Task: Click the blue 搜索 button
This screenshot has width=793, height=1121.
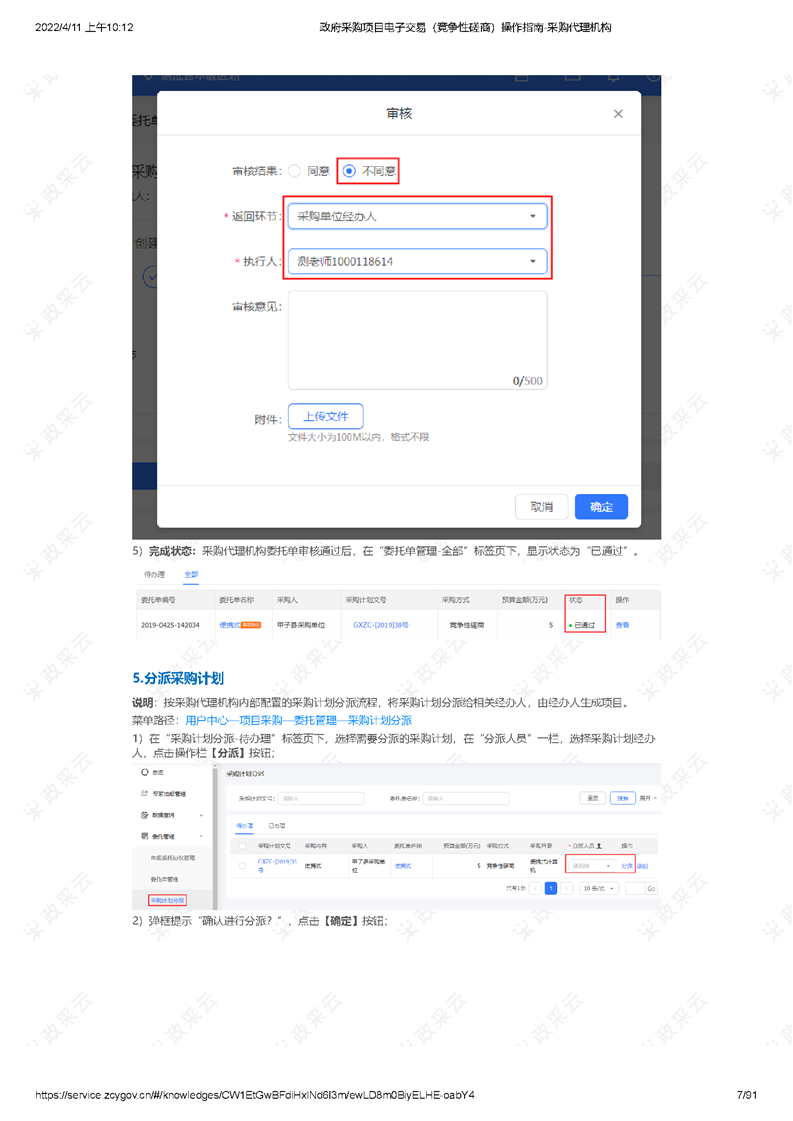Action: [x=622, y=798]
